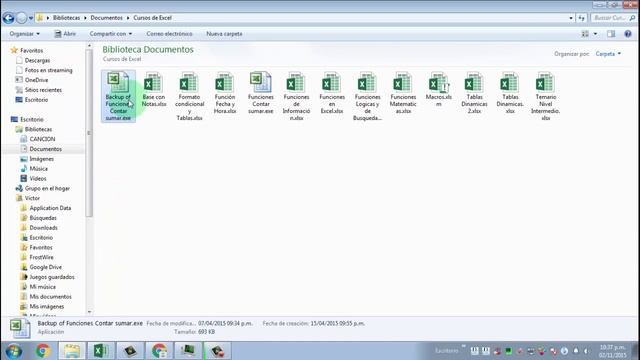The height and width of the screenshot is (360, 640).
Task: Switch to Excel from the taskbar
Action: tap(101, 351)
